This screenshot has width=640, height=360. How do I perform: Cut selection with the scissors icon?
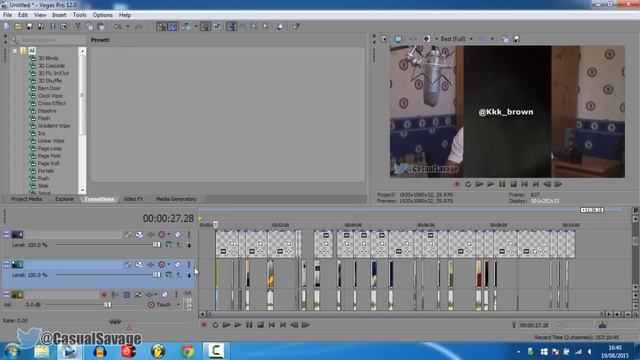[78, 27]
